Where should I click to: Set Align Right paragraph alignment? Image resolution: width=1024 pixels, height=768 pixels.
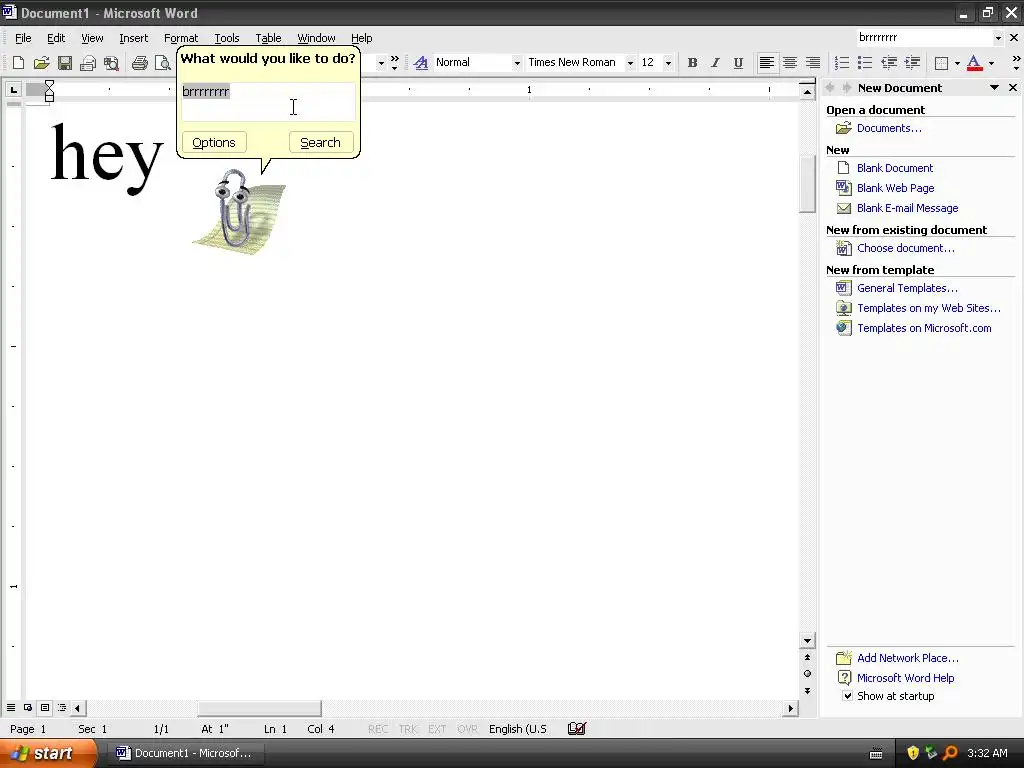click(812, 63)
